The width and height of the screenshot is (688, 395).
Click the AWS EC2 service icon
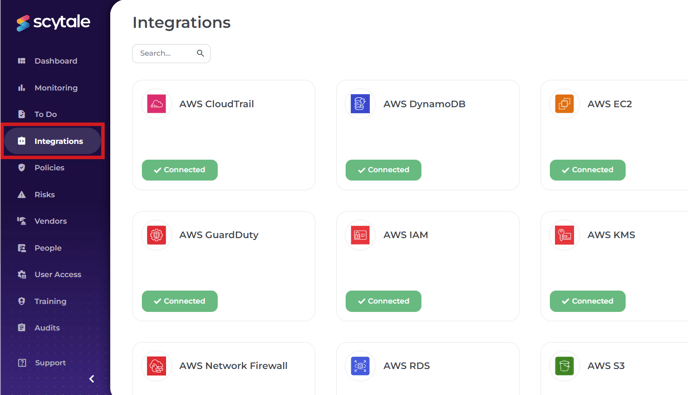click(564, 104)
